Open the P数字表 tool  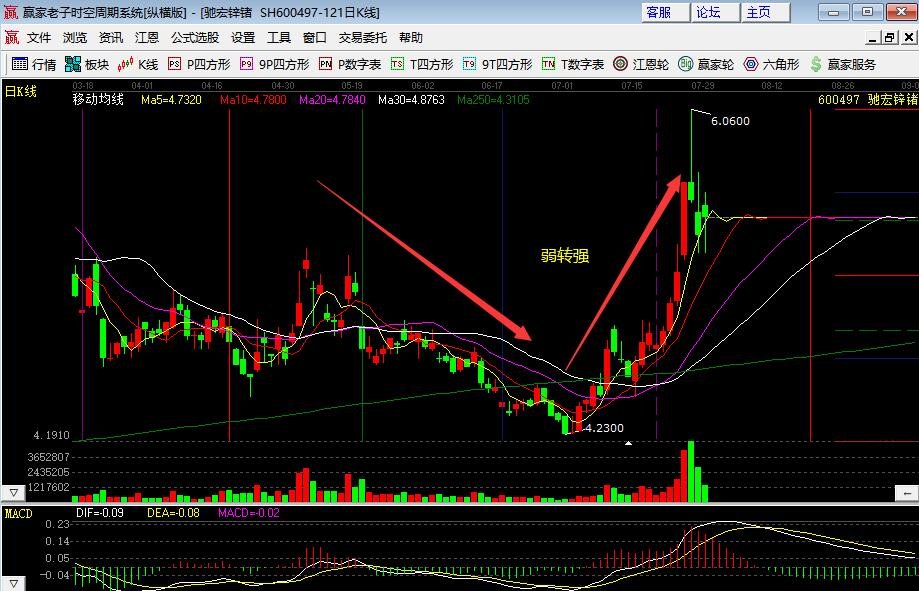click(x=350, y=64)
